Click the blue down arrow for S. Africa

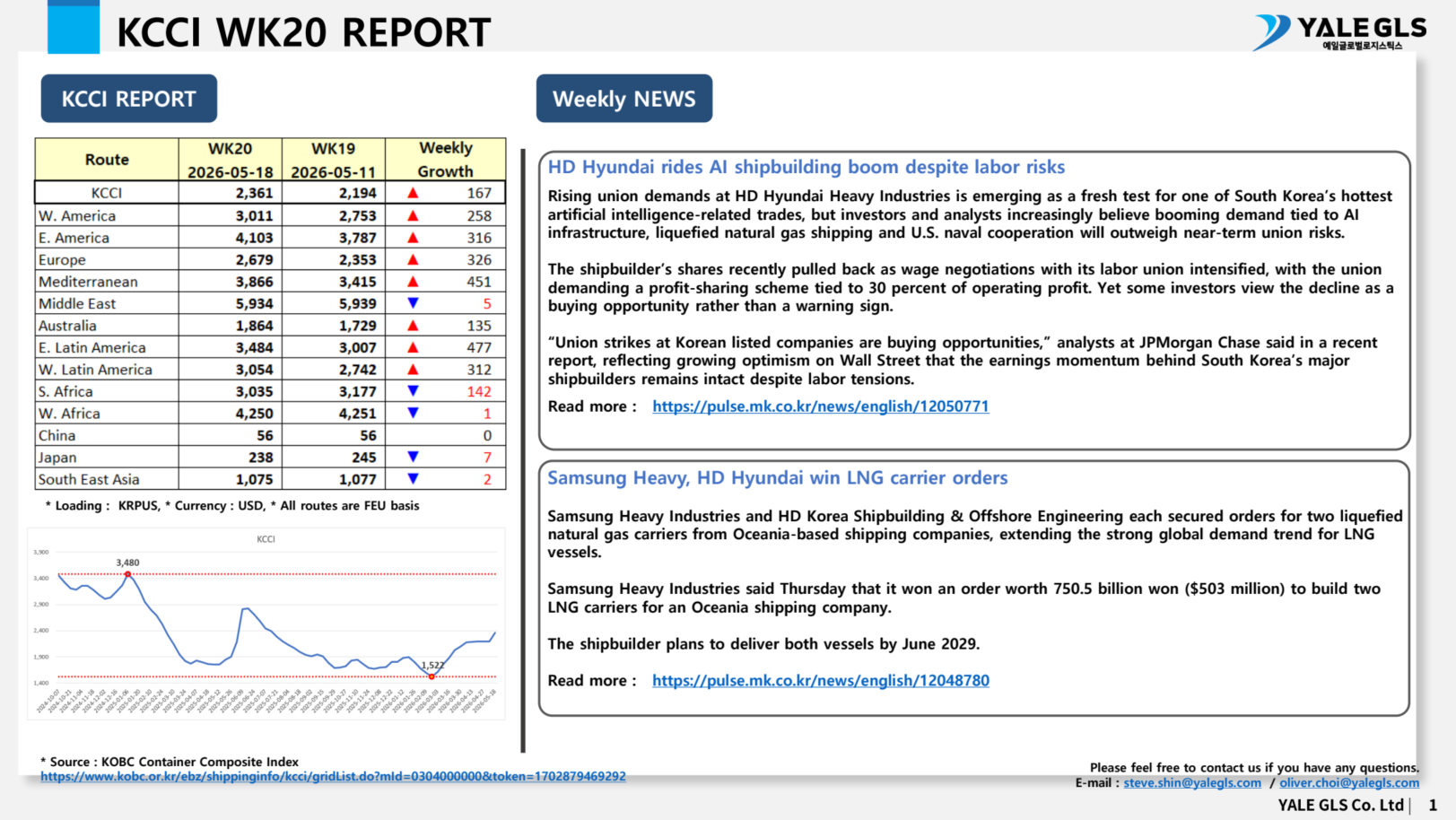click(x=413, y=391)
